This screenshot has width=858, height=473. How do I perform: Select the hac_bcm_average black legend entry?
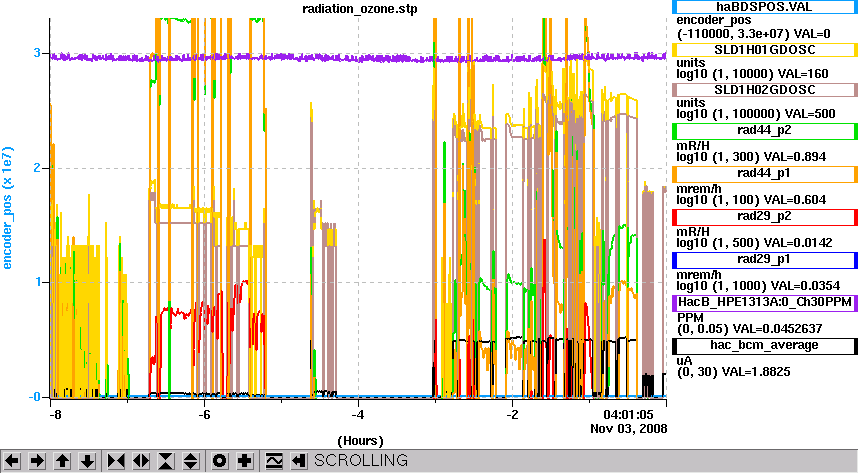pos(764,345)
